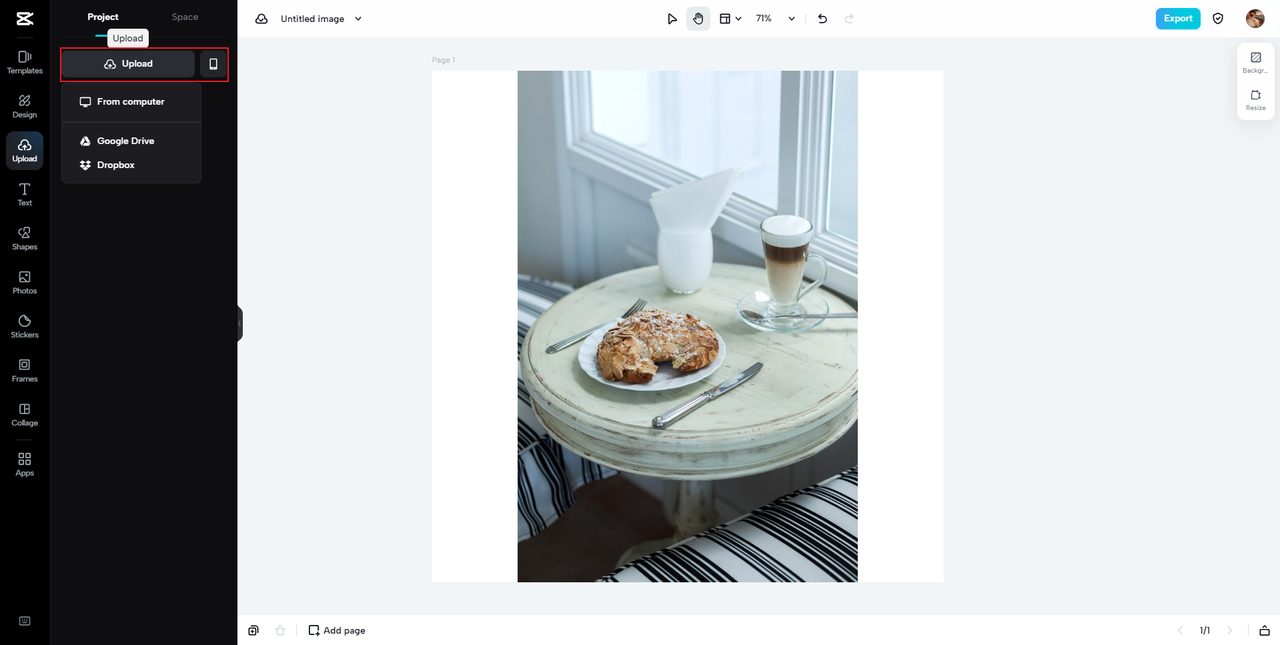Image resolution: width=1280 pixels, height=645 pixels.
Task: Open keyboard shortcuts icon at sidebar bottom
Action: [24, 621]
